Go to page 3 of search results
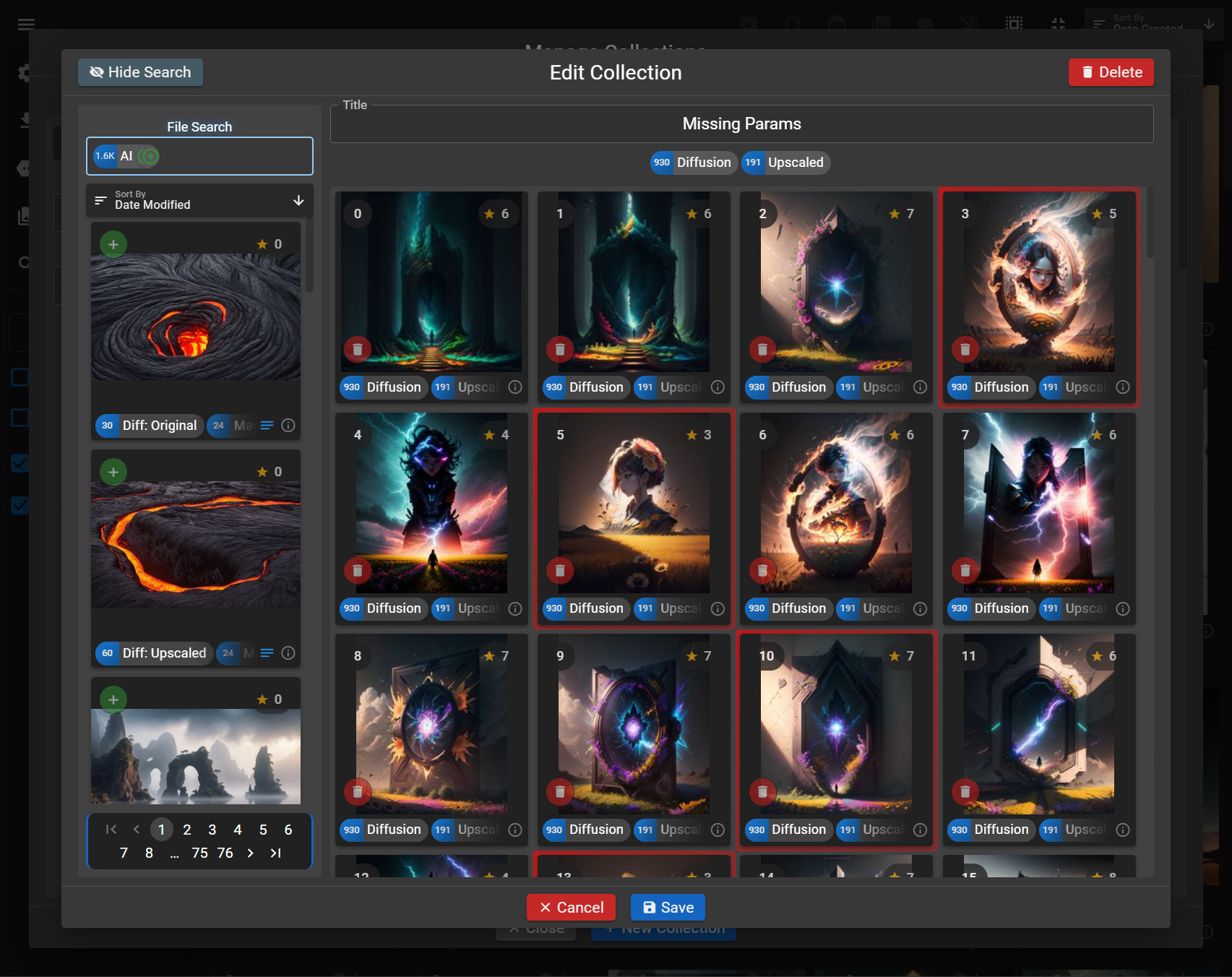The height and width of the screenshot is (977, 1232). coord(212,830)
